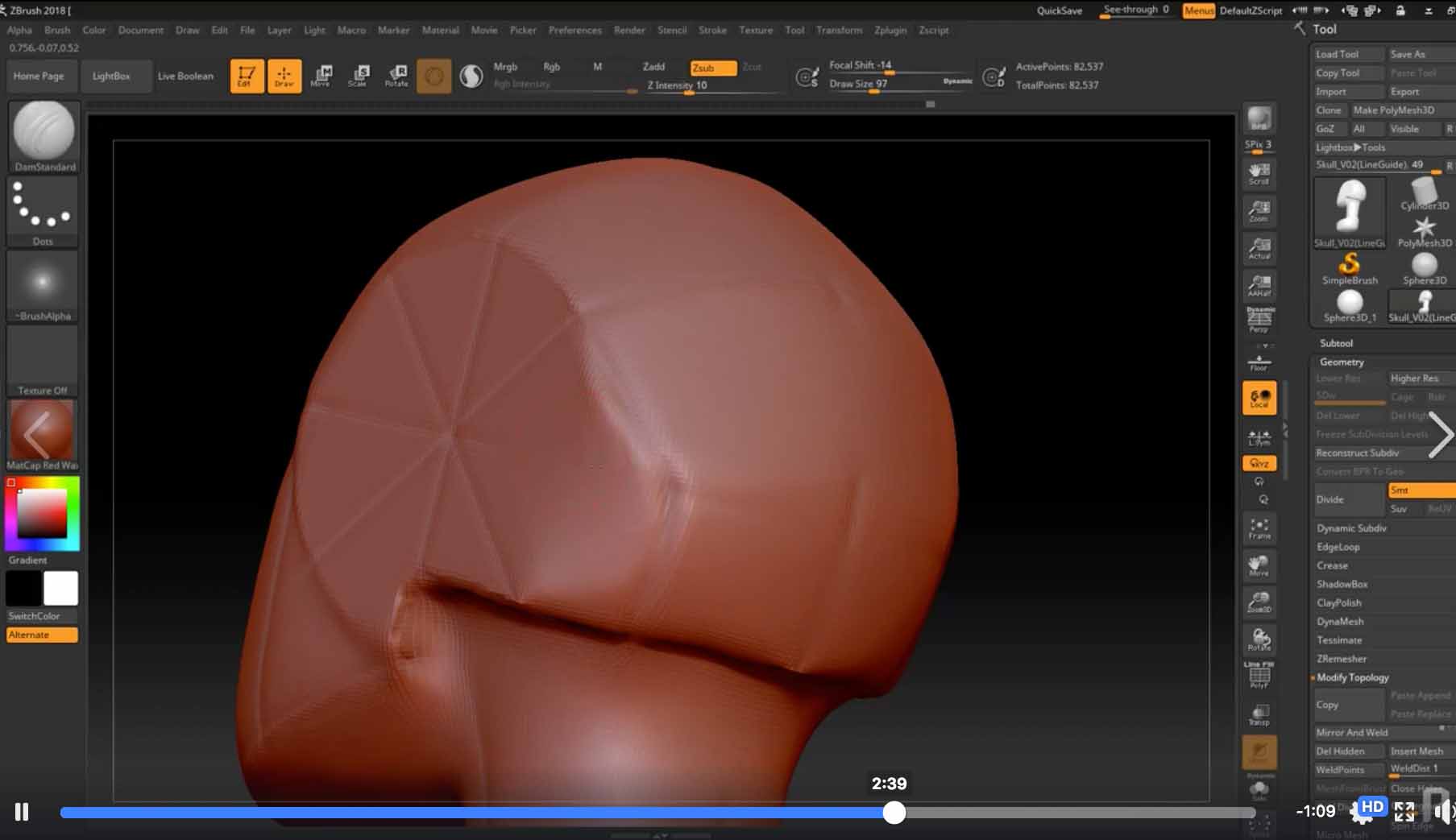The width and height of the screenshot is (1456, 840).
Task: Click the AAHalf view icon
Action: (x=1259, y=286)
